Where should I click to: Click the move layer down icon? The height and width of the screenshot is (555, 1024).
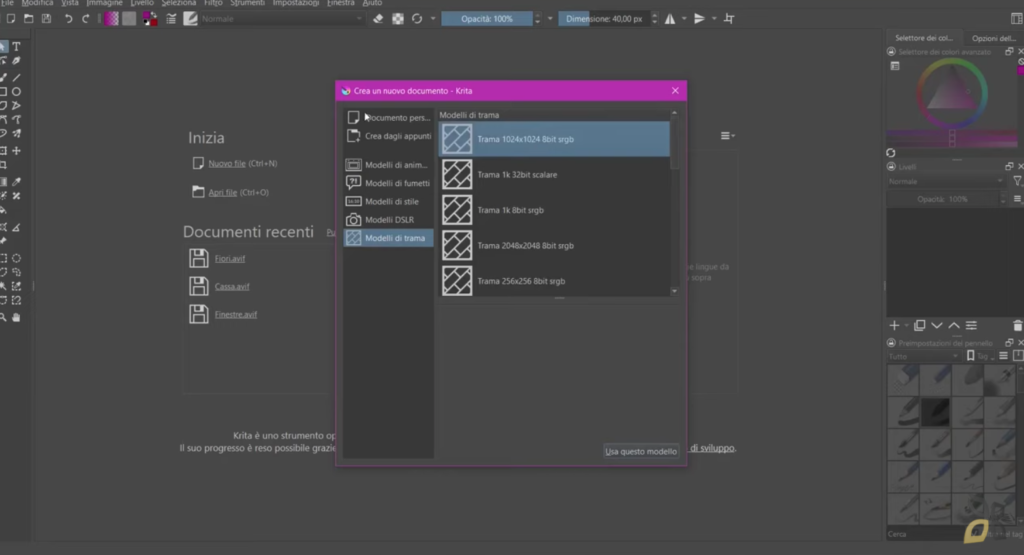click(937, 325)
